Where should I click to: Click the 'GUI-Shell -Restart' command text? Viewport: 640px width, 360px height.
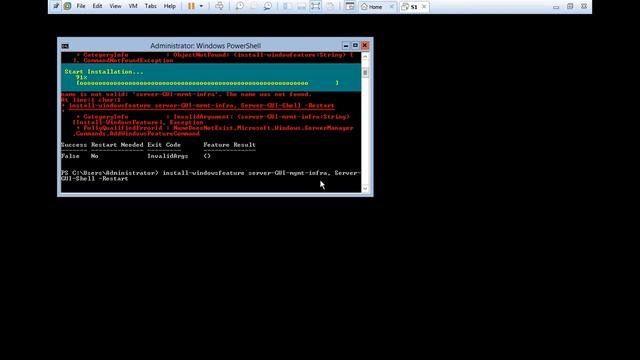[94, 179]
